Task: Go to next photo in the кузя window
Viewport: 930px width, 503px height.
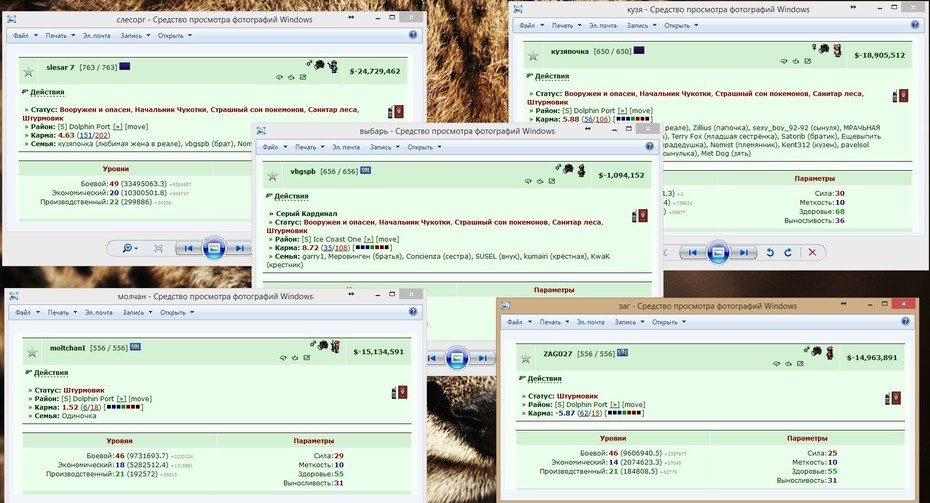Action: [744, 253]
